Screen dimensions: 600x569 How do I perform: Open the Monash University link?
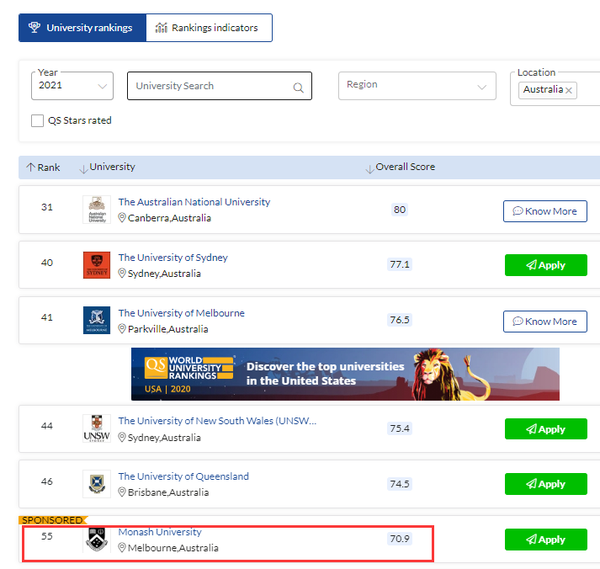point(160,532)
